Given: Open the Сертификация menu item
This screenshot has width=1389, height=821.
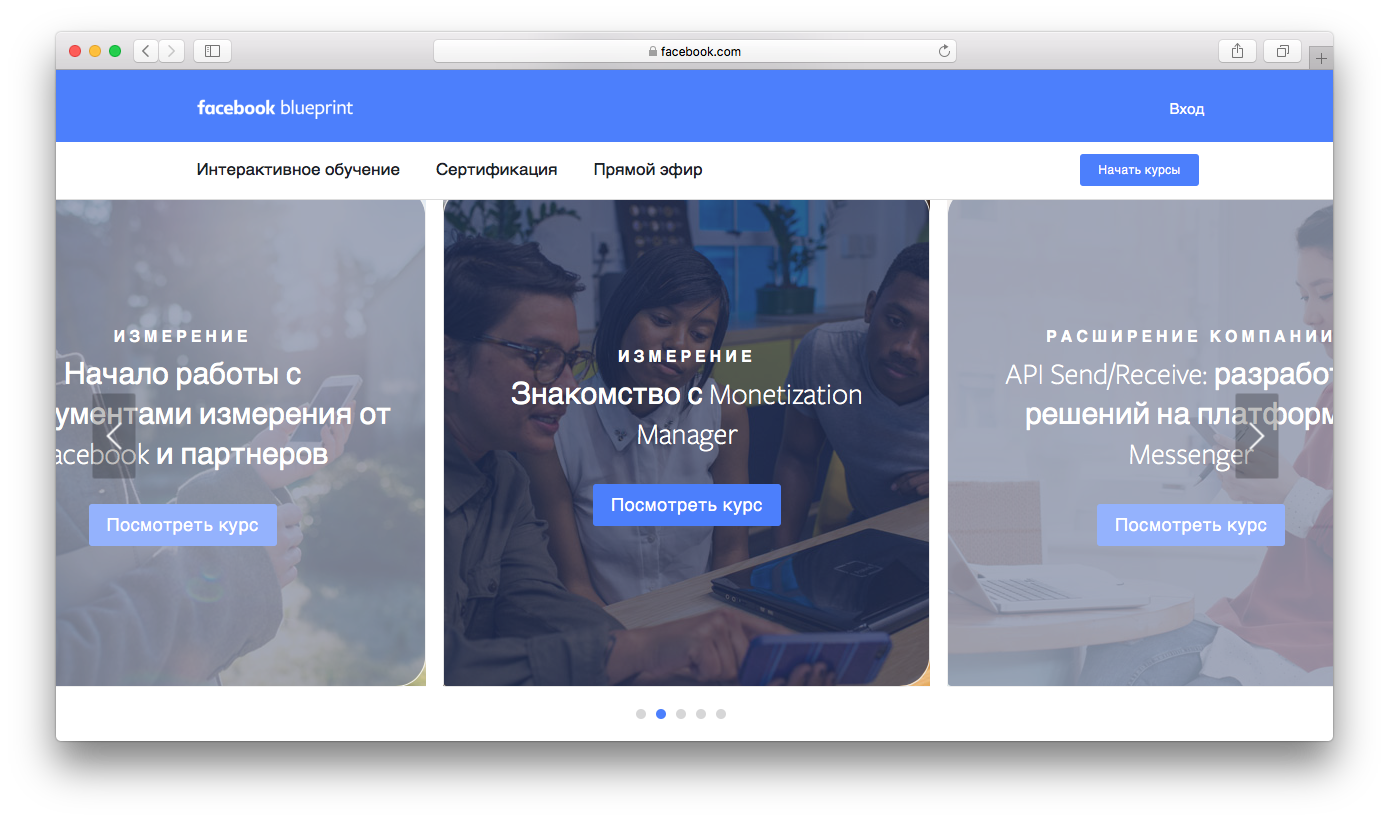Looking at the screenshot, I should 496,169.
